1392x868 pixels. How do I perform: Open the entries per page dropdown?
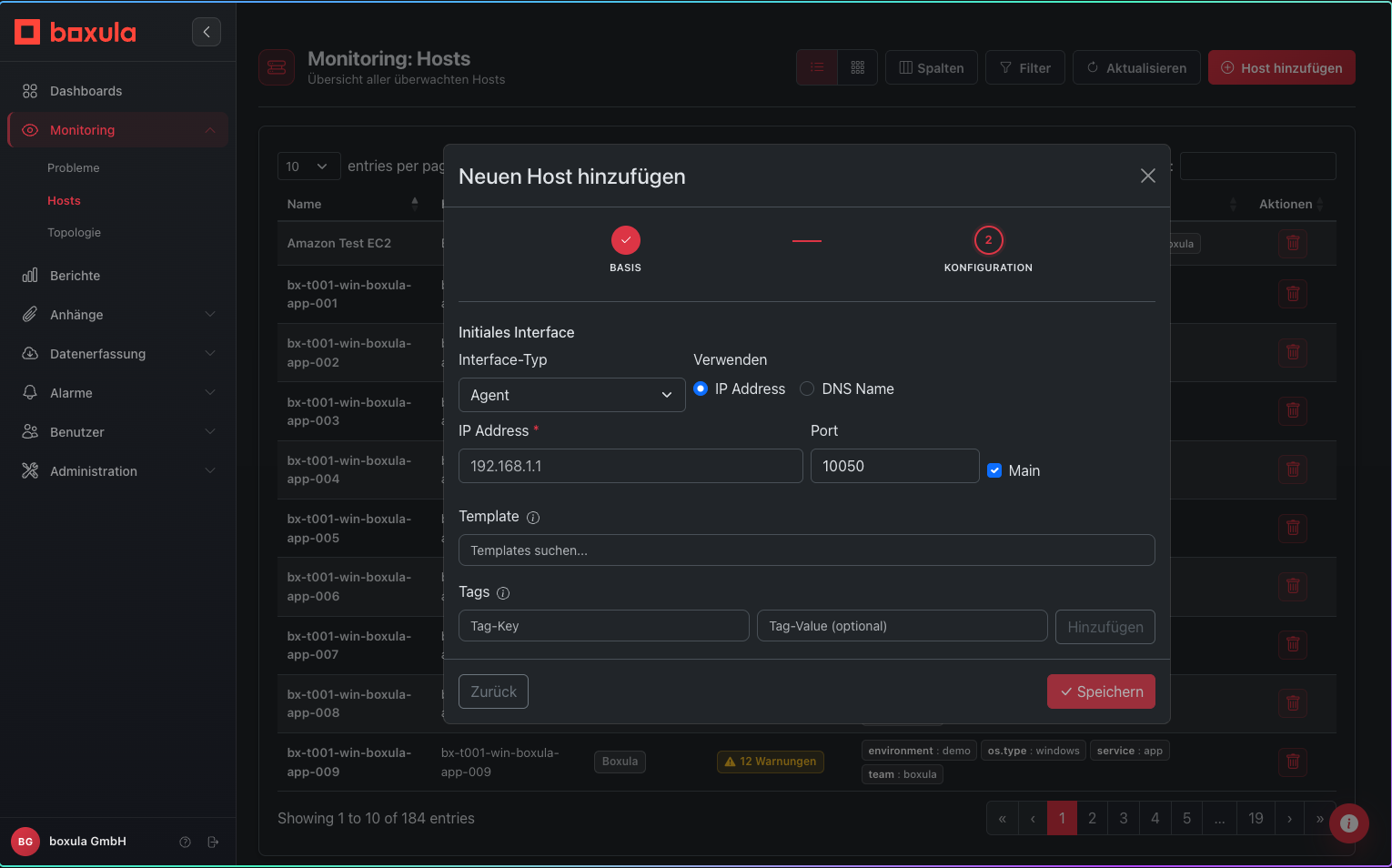pyautogui.click(x=308, y=167)
